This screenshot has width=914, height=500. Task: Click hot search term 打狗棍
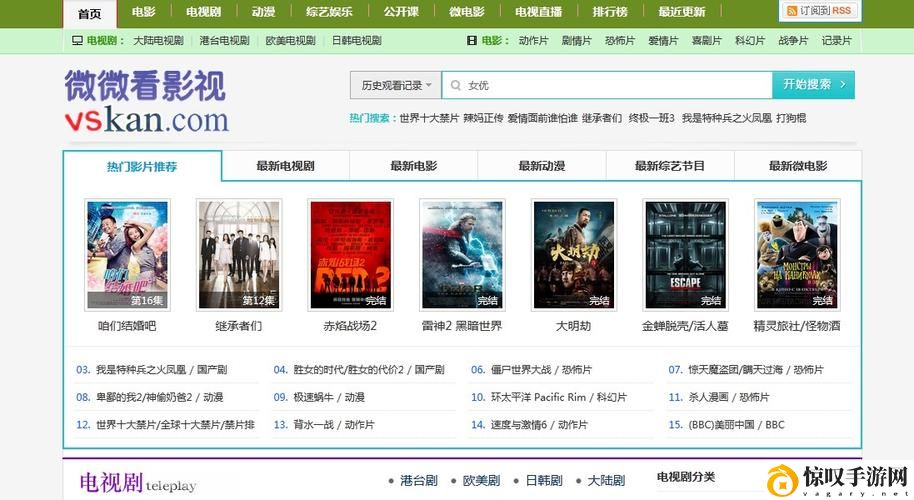[791, 118]
